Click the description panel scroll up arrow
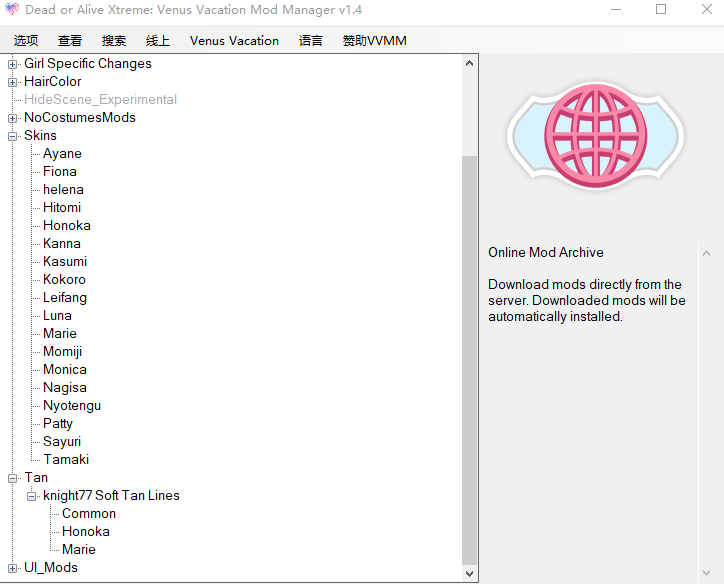724x584 pixels. tap(707, 253)
